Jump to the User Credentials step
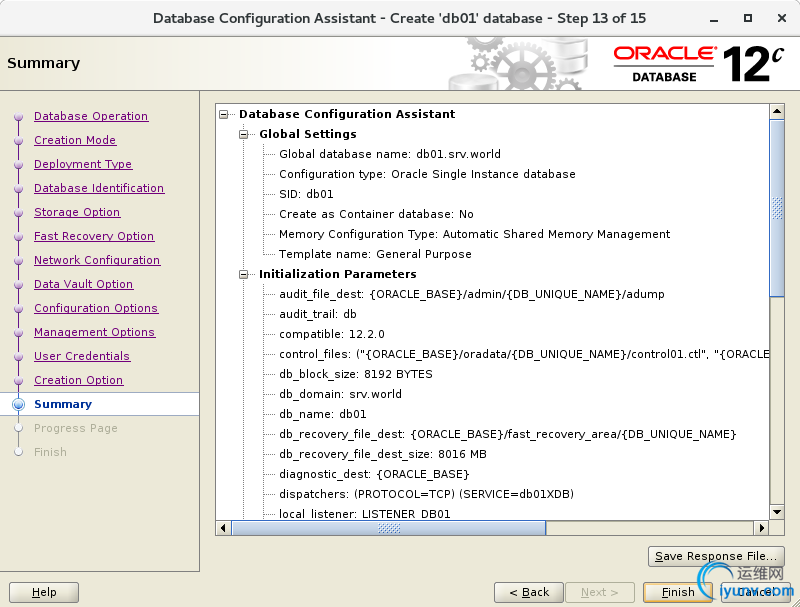Image resolution: width=800 pixels, height=607 pixels. coord(82,356)
